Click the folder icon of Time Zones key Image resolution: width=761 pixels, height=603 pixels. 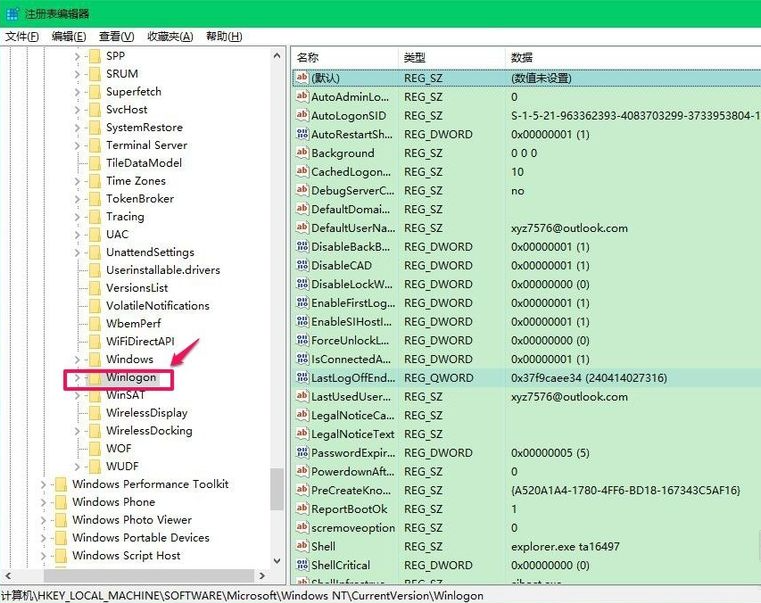pos(95,181)
